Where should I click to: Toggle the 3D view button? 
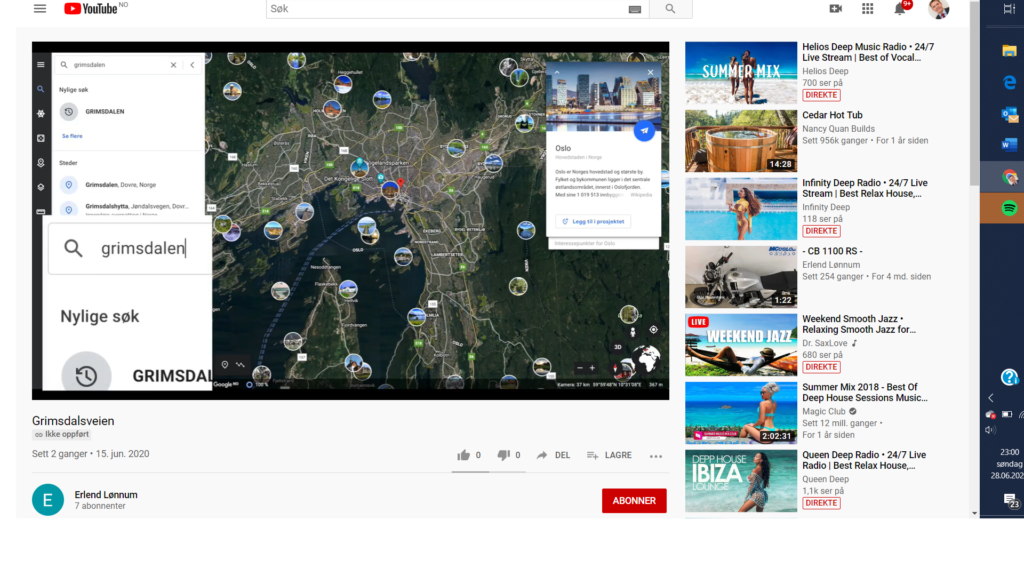618,347
